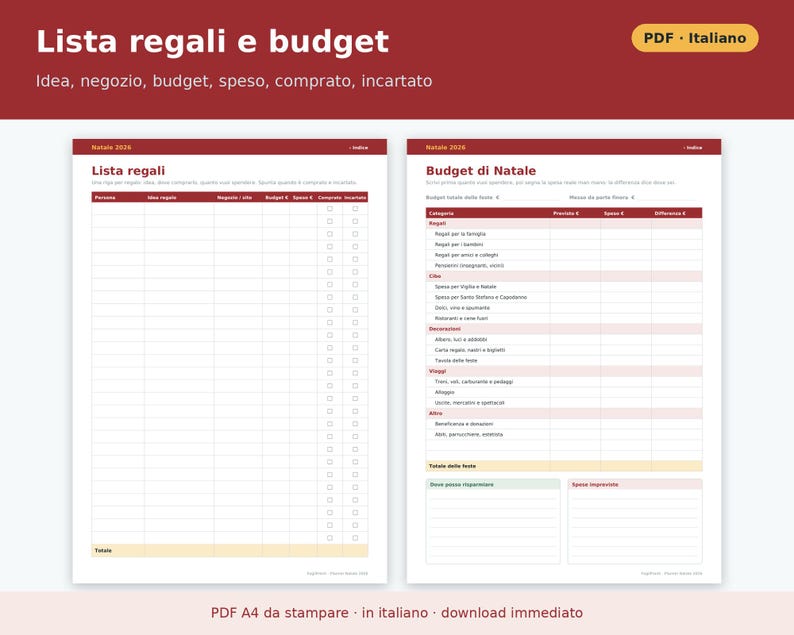Open Indice link on Lista regali page

click(359, 148)
